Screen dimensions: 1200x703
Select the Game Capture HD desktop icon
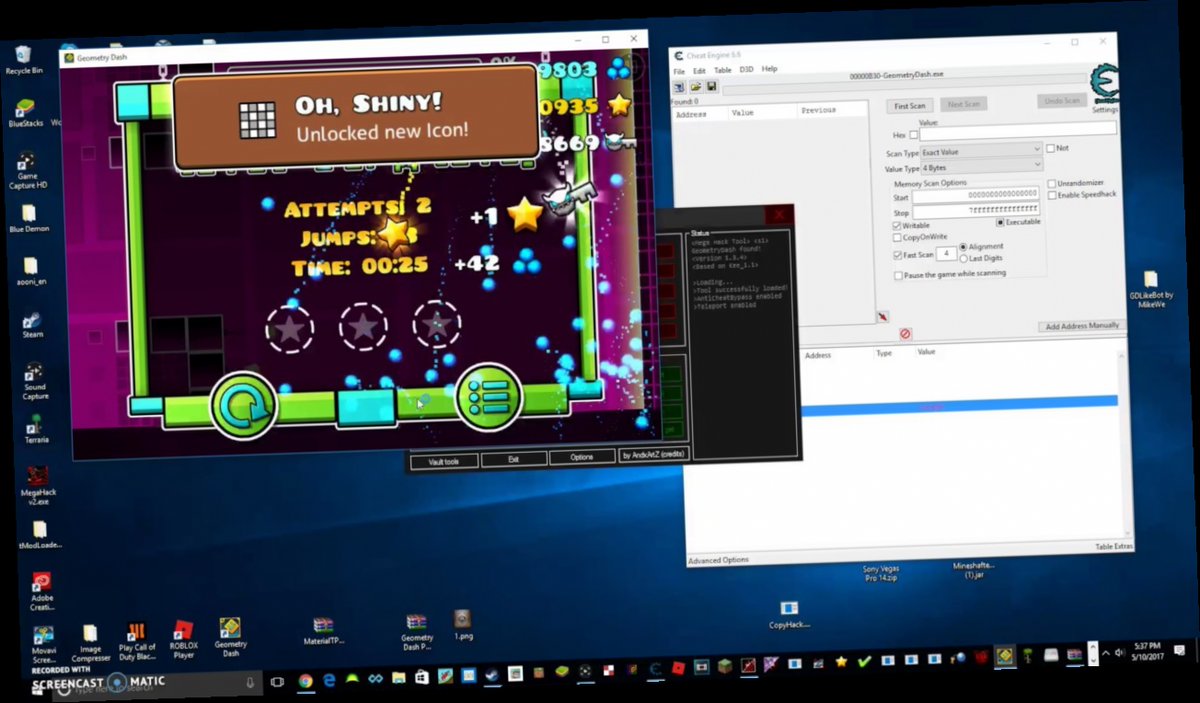tap(27, 170)
